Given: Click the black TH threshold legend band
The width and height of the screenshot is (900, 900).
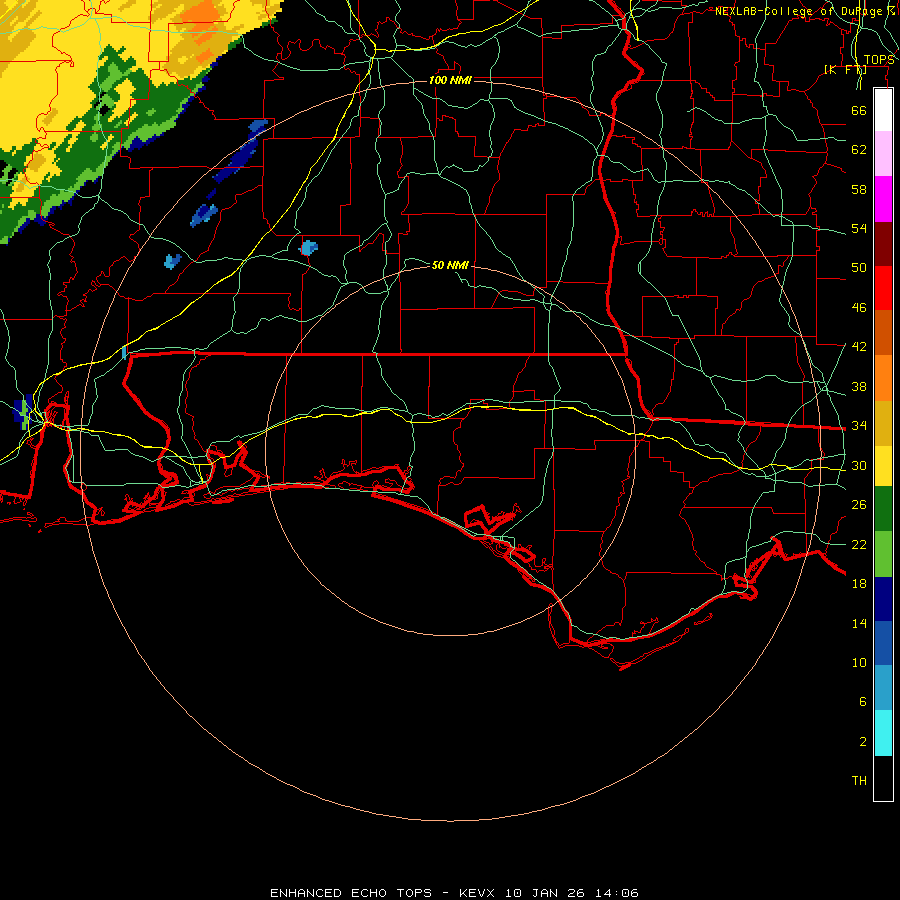Looking at the screenshot, I should [x=883, y=777].
